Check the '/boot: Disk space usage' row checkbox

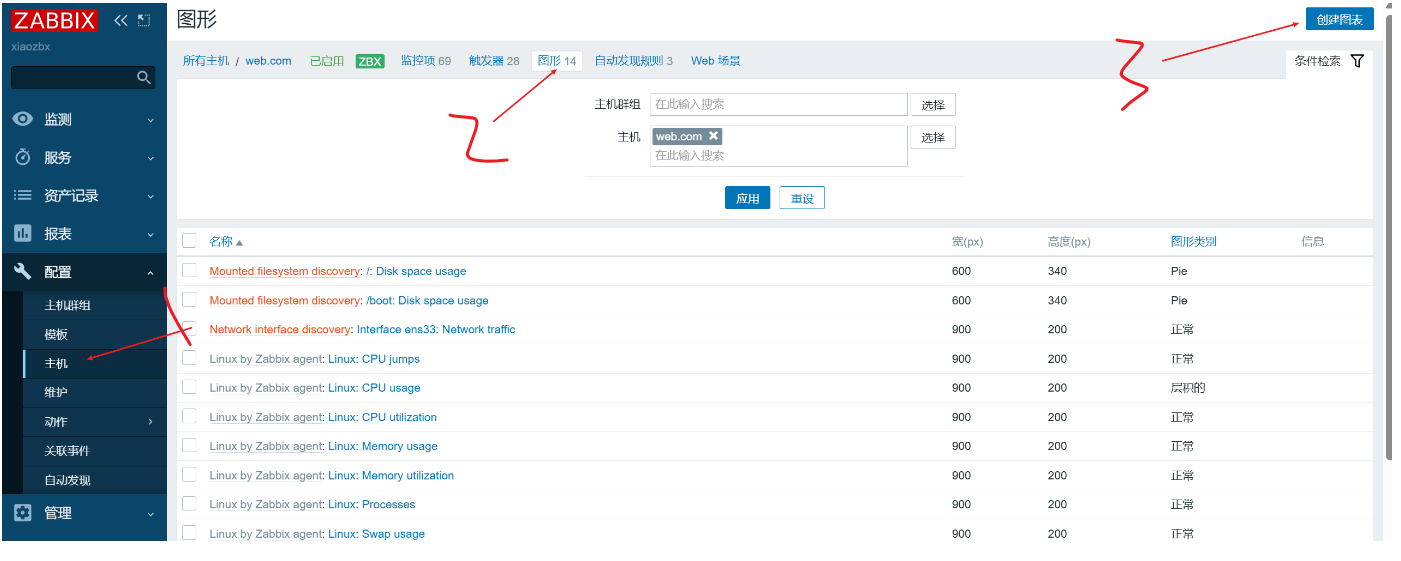click(x=189, y=299)
